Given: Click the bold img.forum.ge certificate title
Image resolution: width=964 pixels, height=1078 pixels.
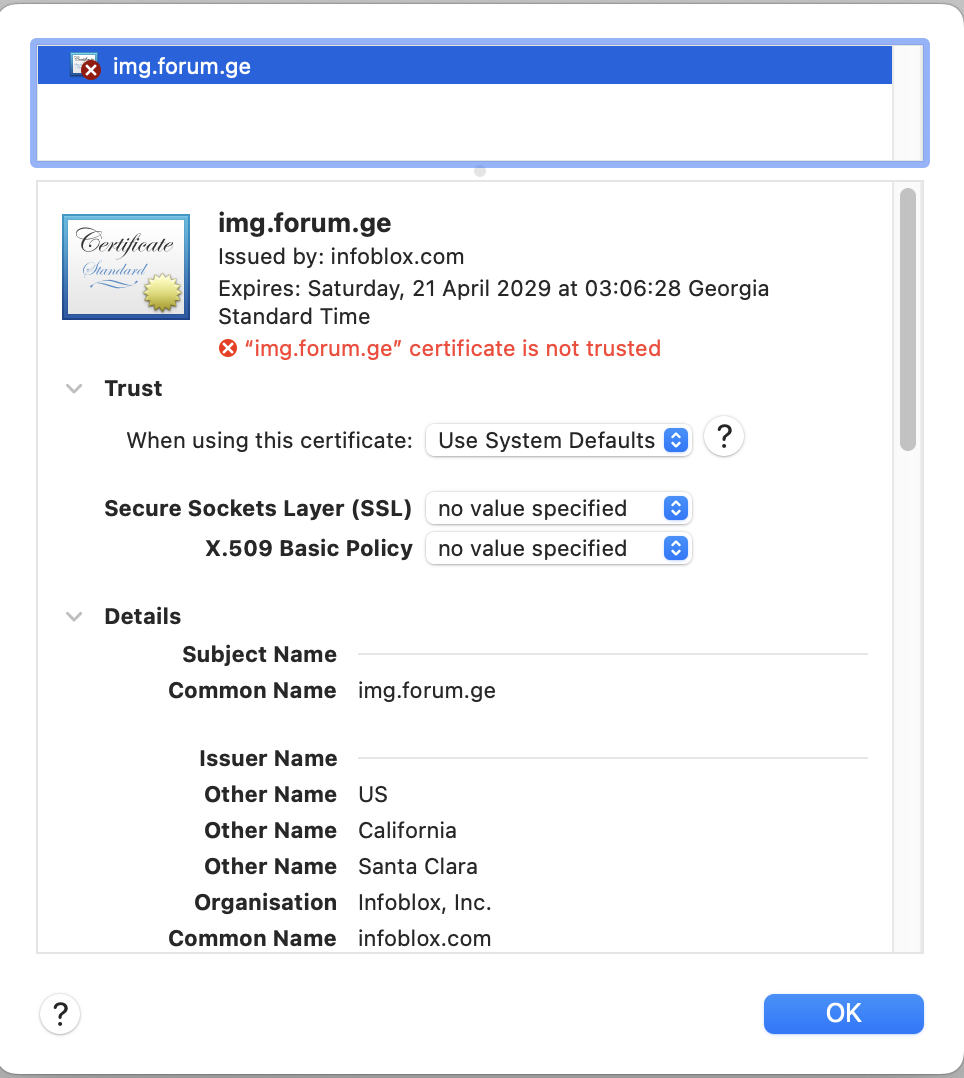Looking at the screenshot, I should (304, 222).
